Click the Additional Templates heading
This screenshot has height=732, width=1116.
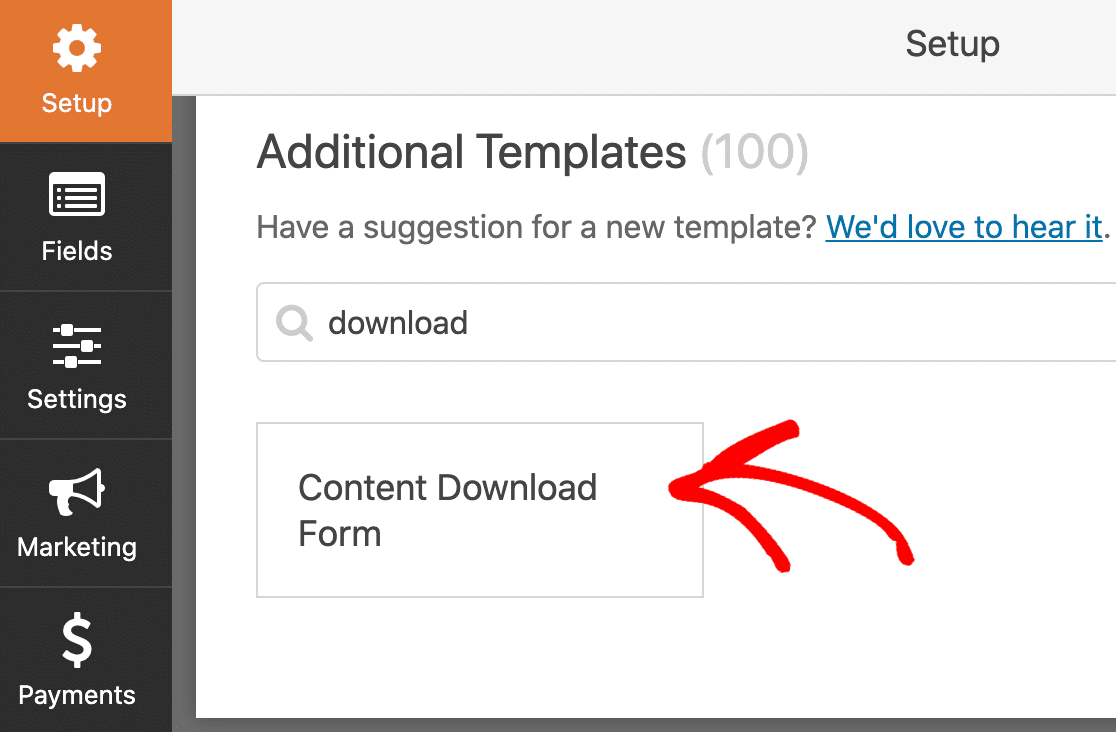click(472, 152)
